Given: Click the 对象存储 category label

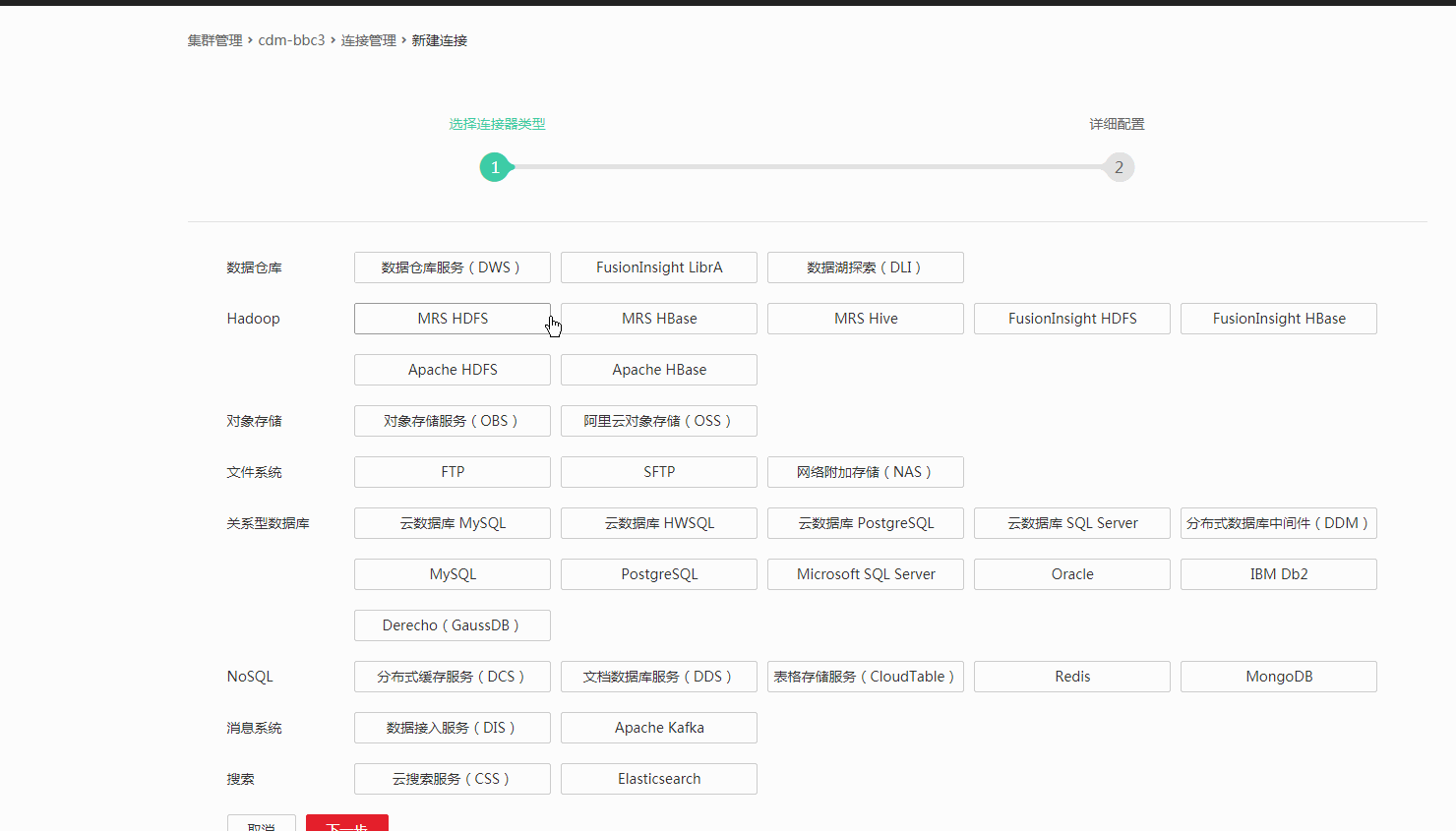Looking at the screenshot, I should tap(254, 421).
